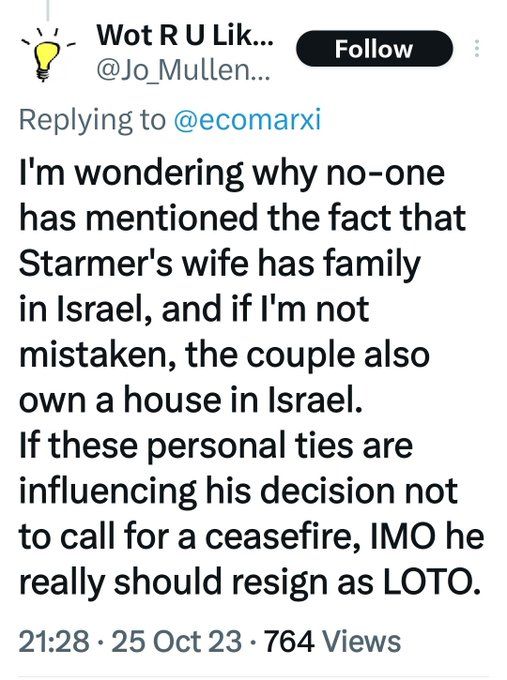Click the 'own a house in Israel.' line

pyautogui.click(x=190, y=400)
